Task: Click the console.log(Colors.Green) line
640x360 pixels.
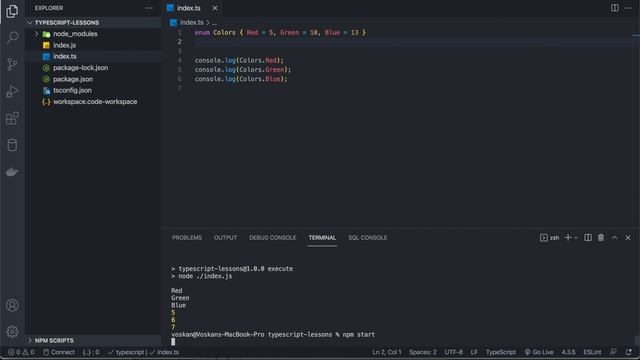Action: point(243,69)
